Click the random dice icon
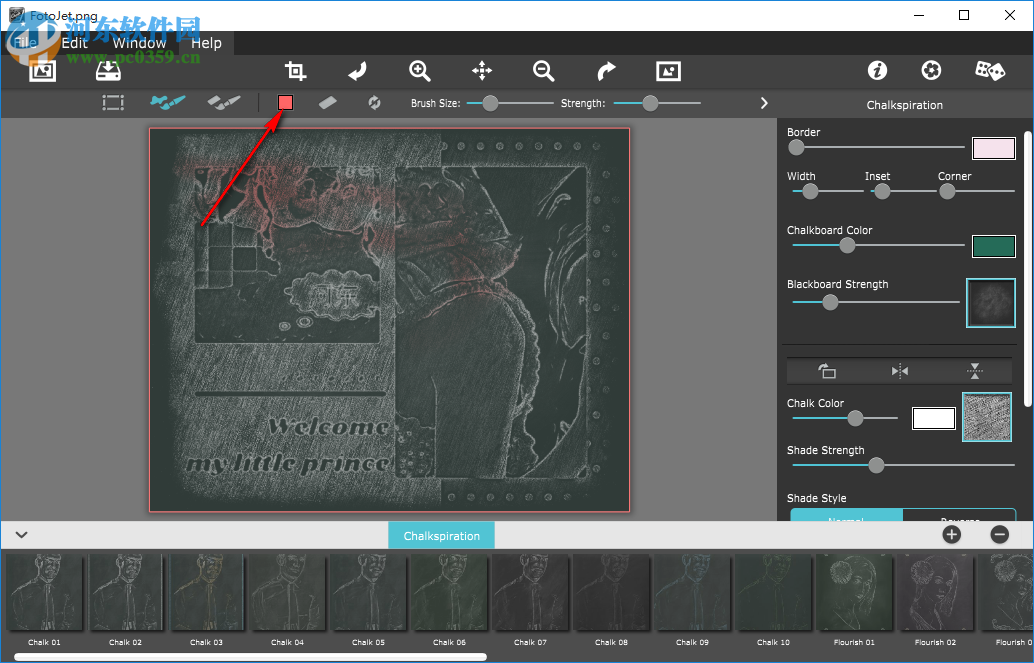This screenshot has height=663, width=1034. [989, 71]
